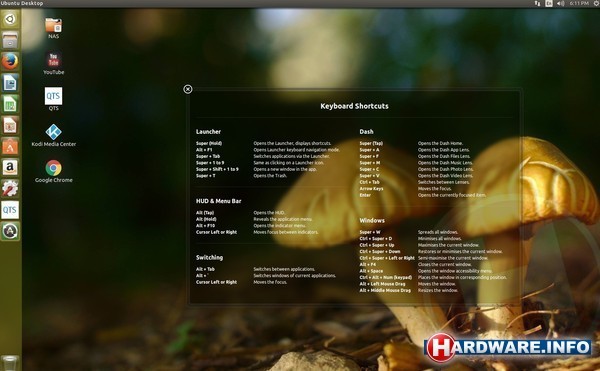Click the Alt + F4 shortcut text

click(x=367, y=264)
